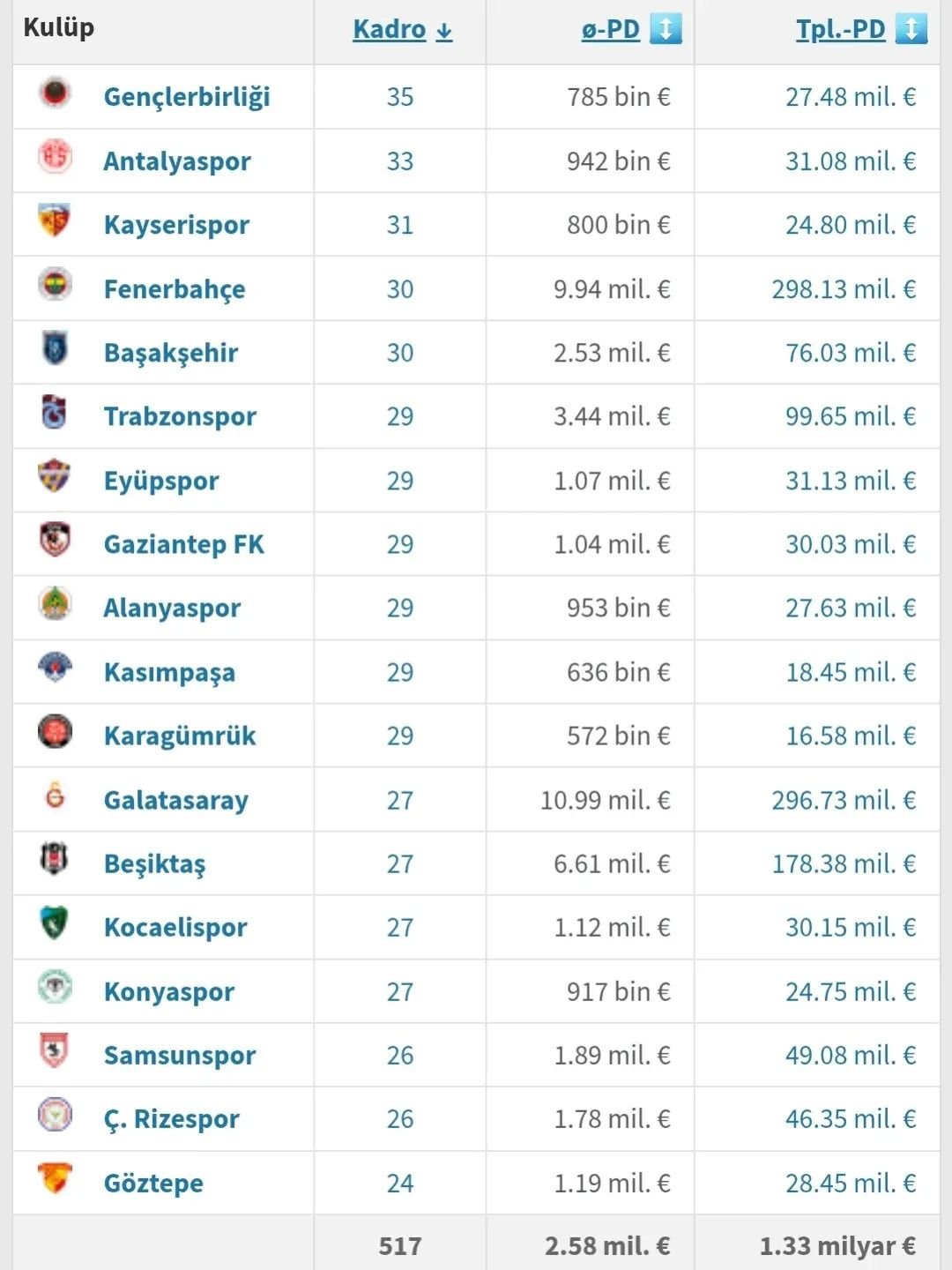Viewport: 952px width, 1270px height.
Task: Click the Samsunspor club crest icon
Action: pos(55,1050)
